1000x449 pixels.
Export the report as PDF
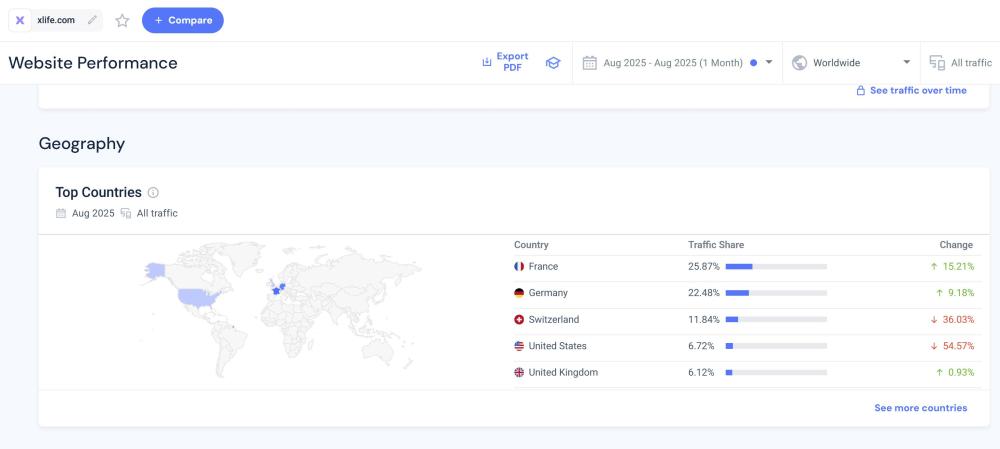point(505,62)
